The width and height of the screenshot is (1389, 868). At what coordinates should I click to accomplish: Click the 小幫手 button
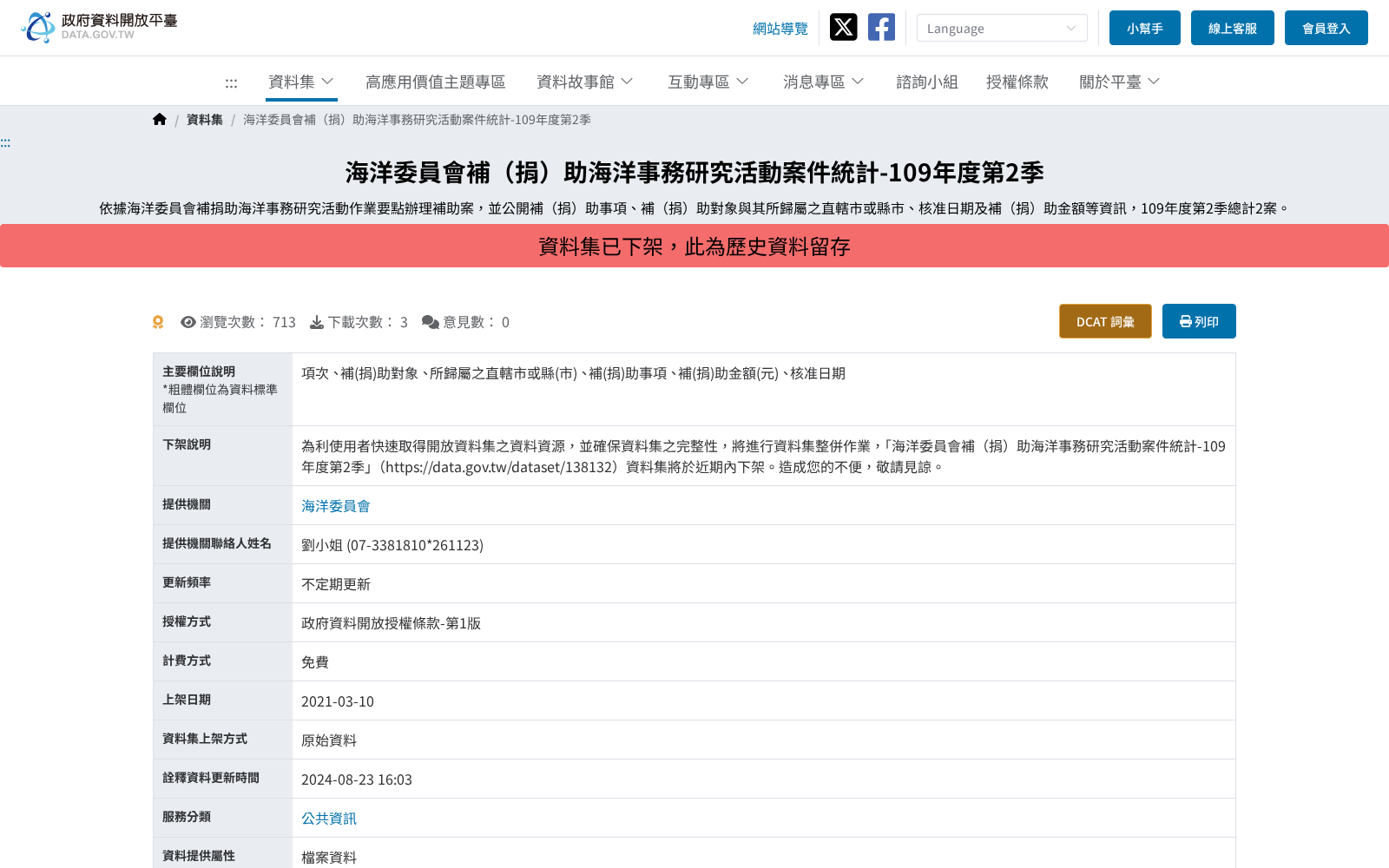coord(1145,28)
